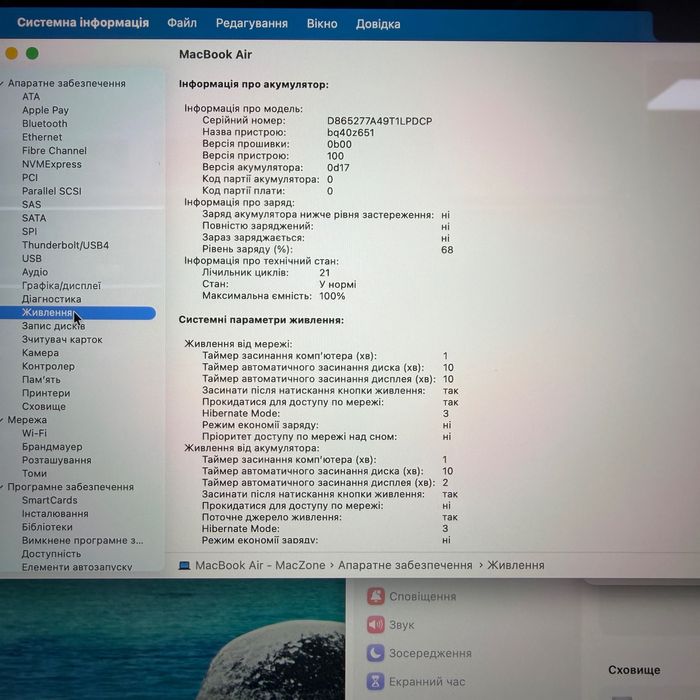Screen dimensions: 700x700
Task: Select NVMExpress in the sidebar
Action: click(52, 164)
